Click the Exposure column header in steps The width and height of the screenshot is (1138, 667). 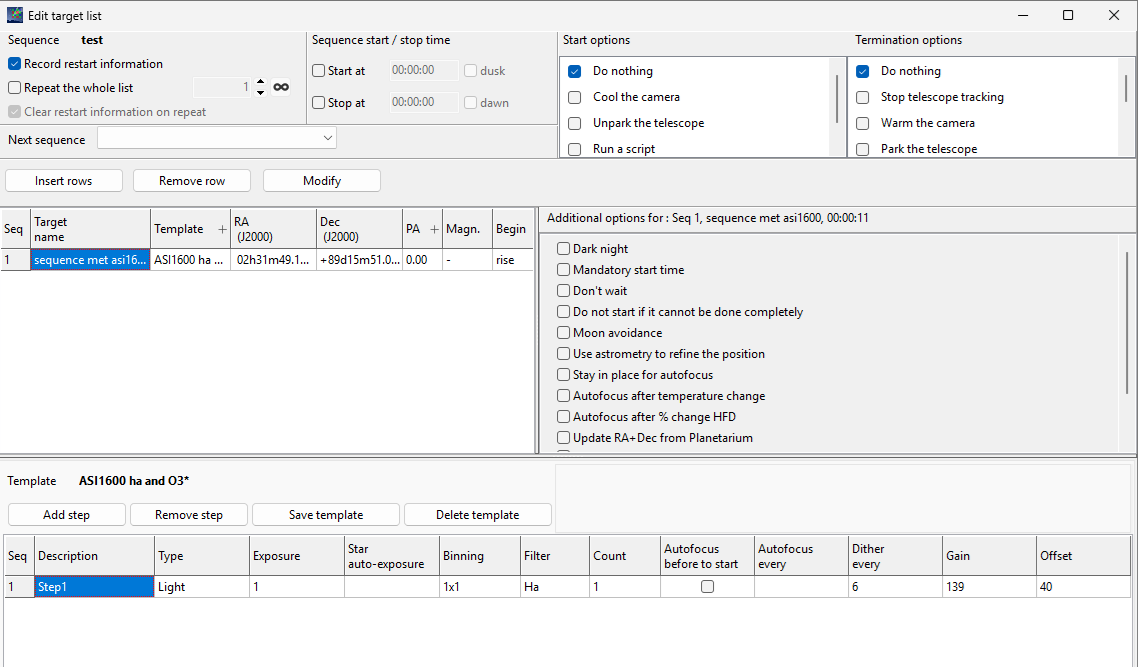point(296,556)
